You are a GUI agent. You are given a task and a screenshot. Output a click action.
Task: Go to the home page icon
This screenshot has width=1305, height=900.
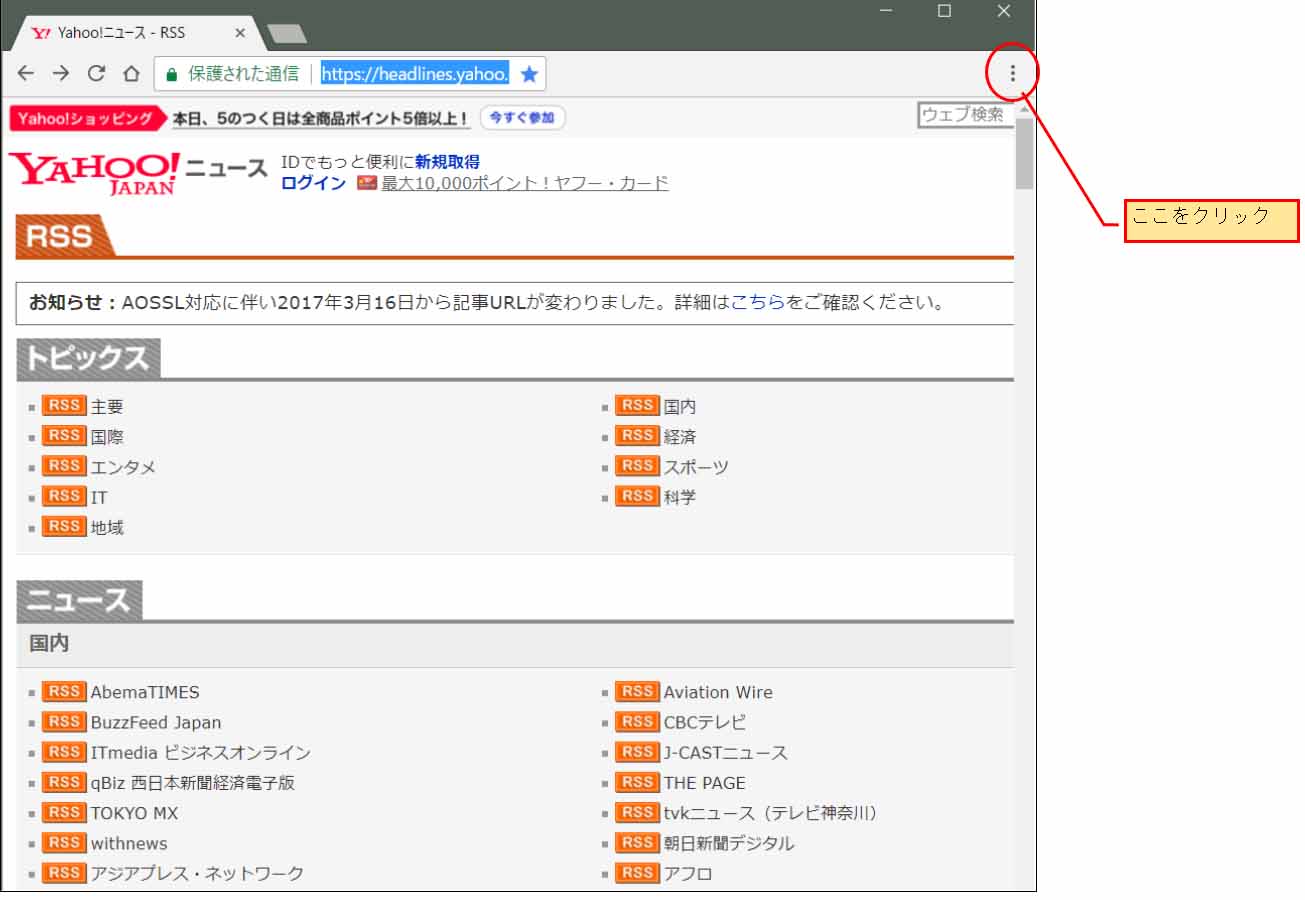[x=131, y=73]
